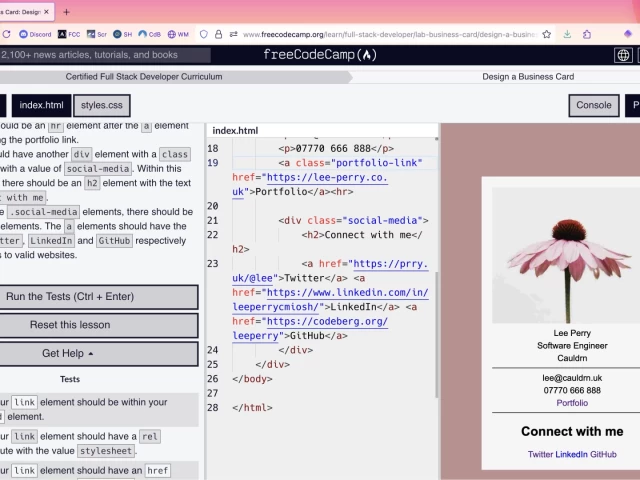Screen dimensions: 640x480
Task: Click the search news articles field
Action: (x=105, y=55)
